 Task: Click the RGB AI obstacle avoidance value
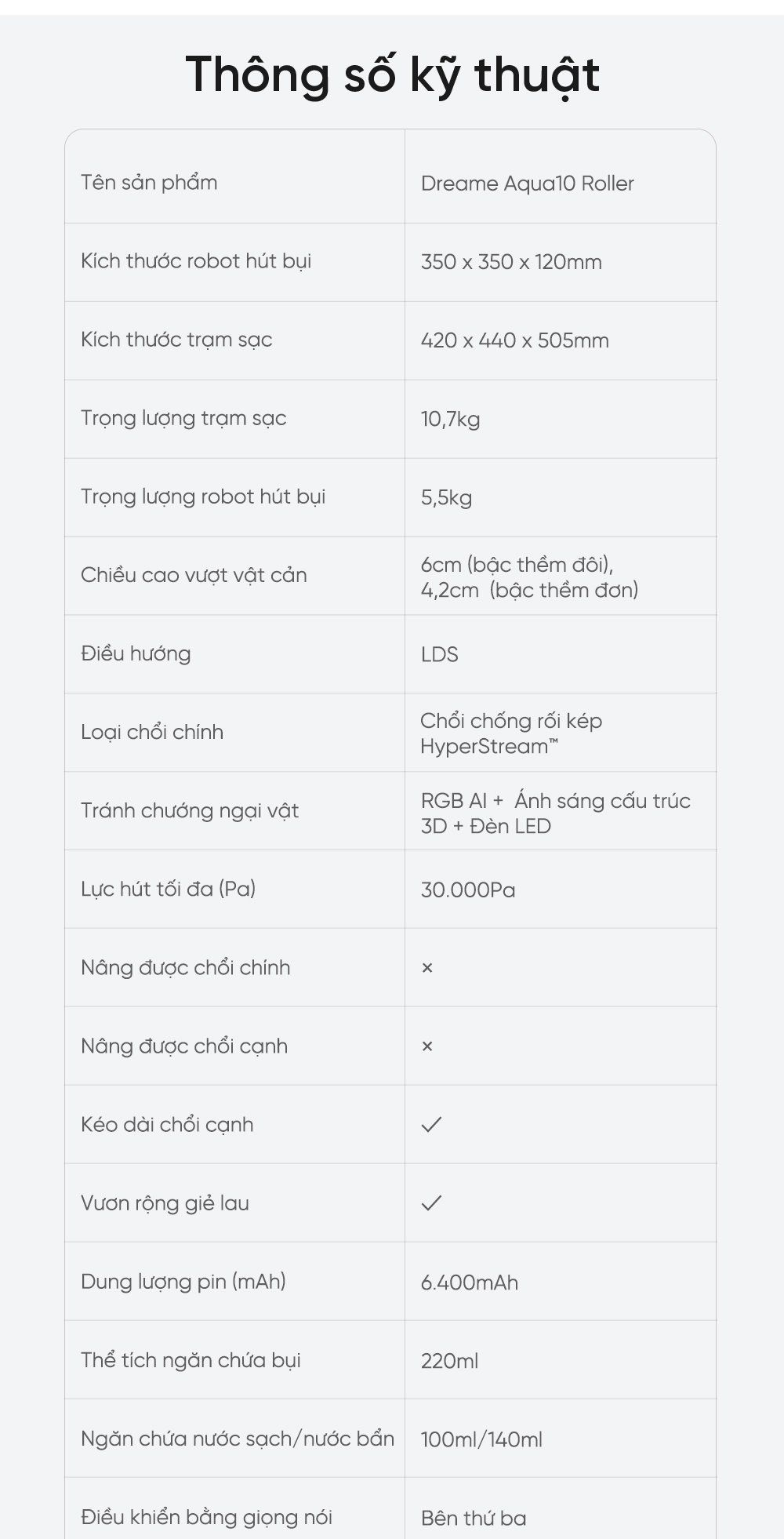[x=555, y=813]
